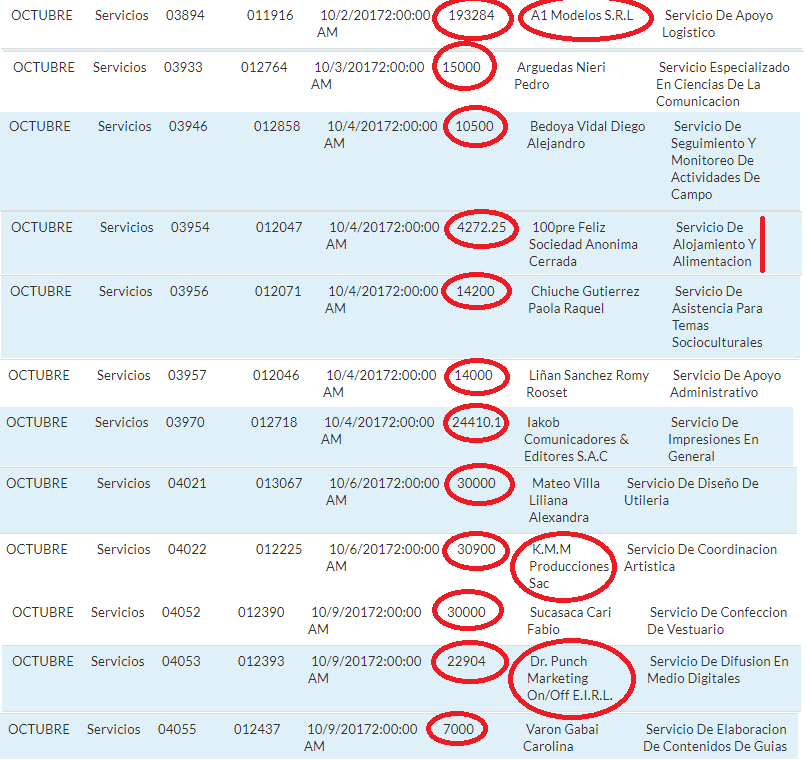807x760 pixels.
Task: Click order number 04022
Action: pyautogui.click(x=187, y=550)
